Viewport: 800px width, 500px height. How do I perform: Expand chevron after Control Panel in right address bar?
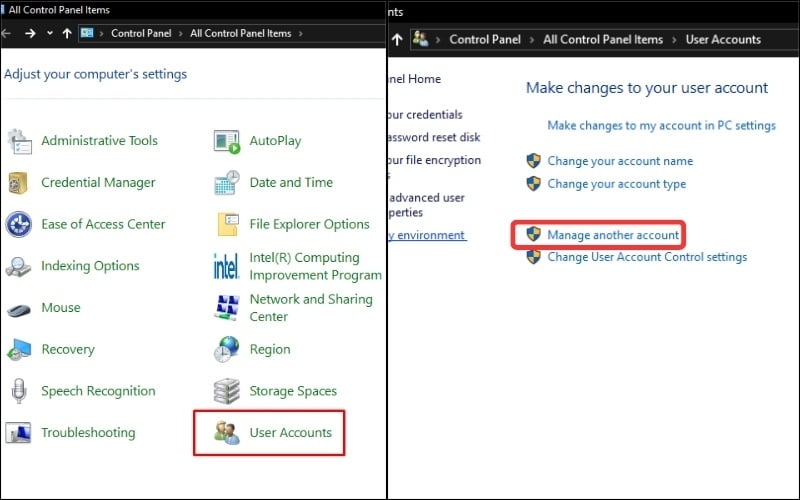[x=532, y=40]
